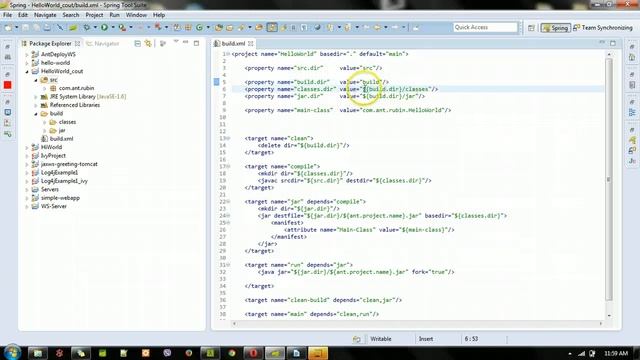Expand the com.ant.rubin package node
The width and height of the screenshot is (640, 360).
[45, 88]
